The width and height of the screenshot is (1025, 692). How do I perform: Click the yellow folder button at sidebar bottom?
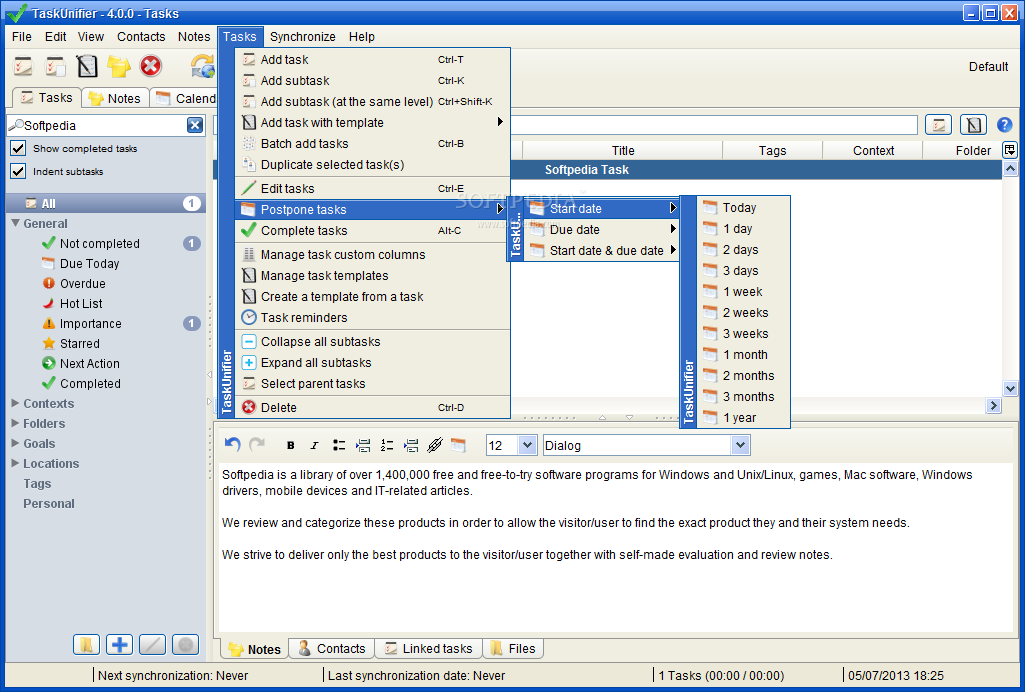click(86, 645)
